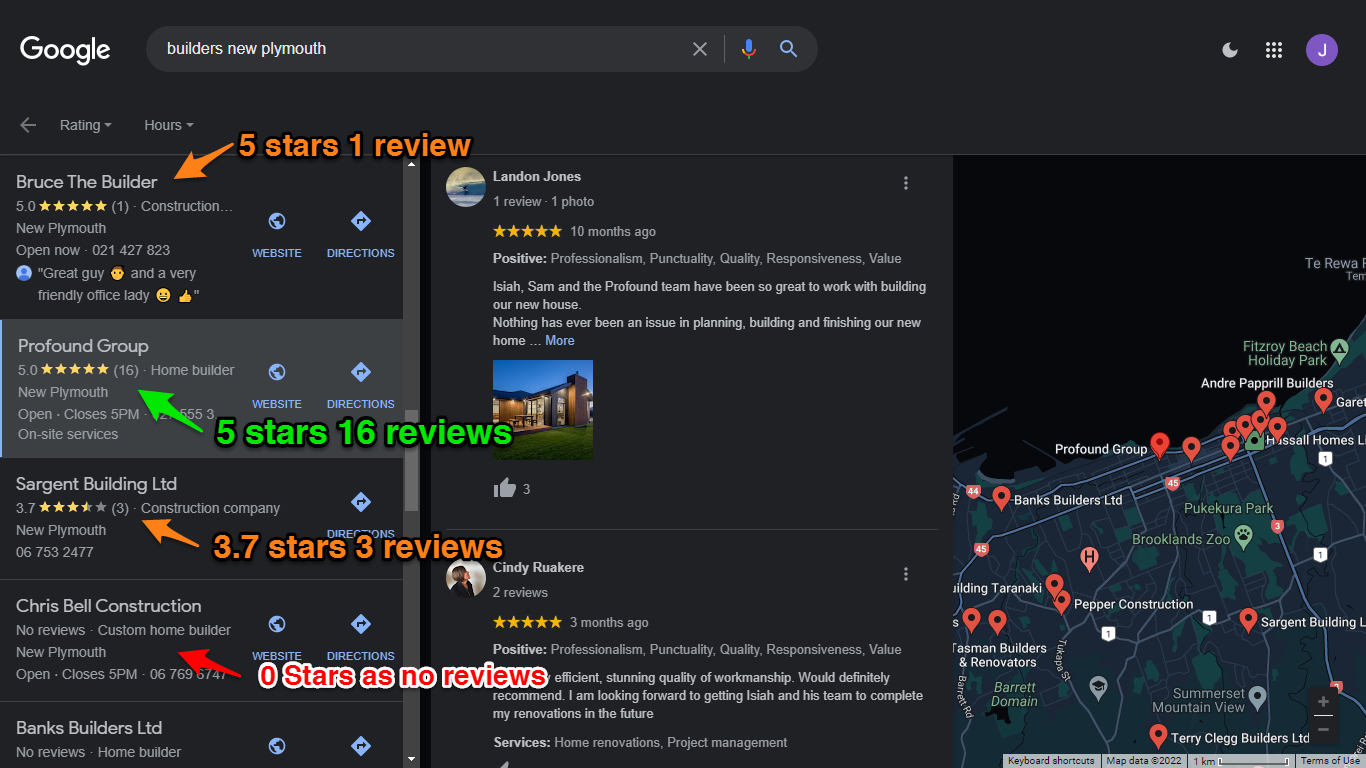Open reviewer name Cindy Ruakere
1366x768 pixels.
point(538,567)
